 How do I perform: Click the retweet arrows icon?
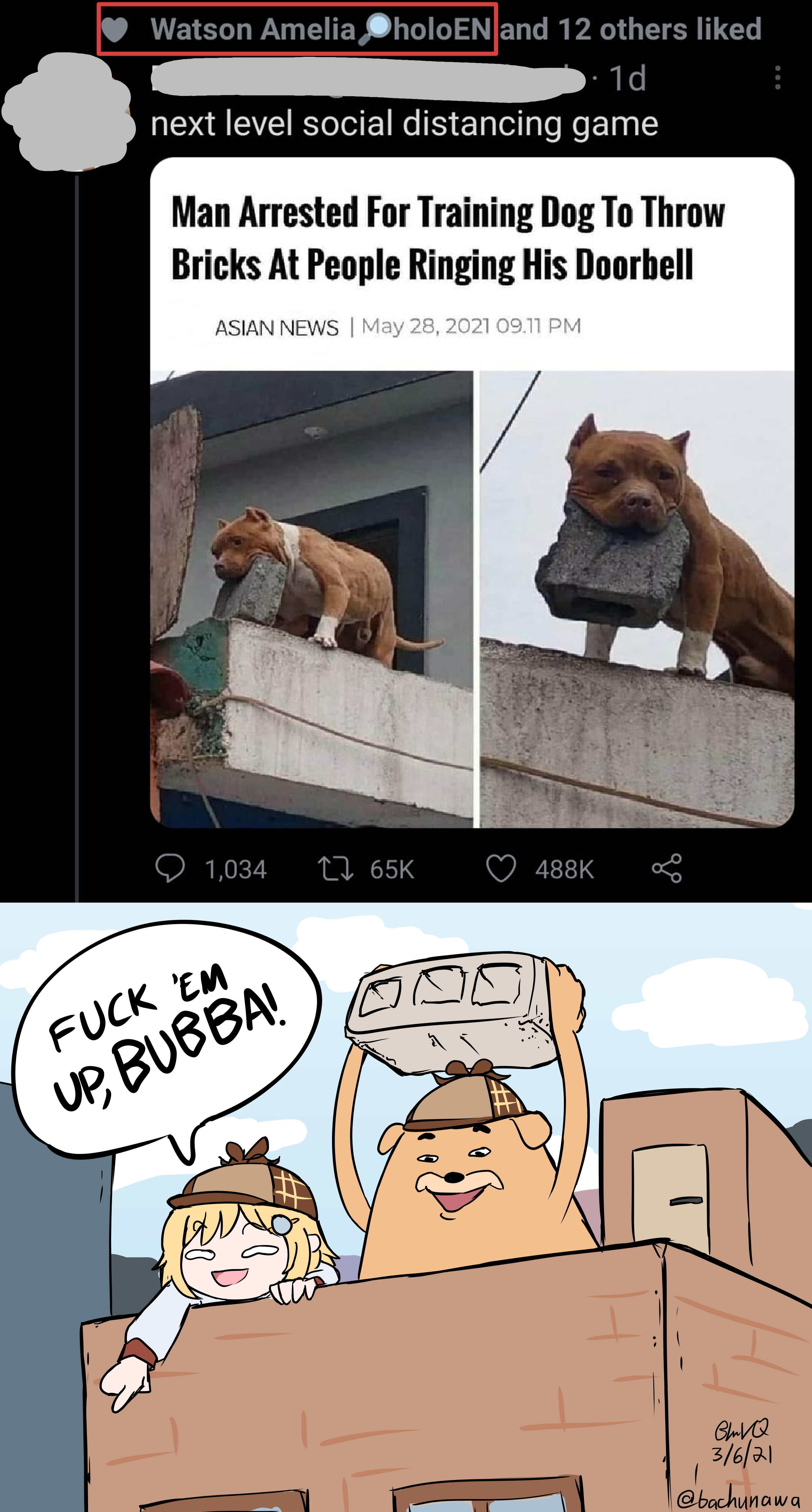coord(336,868)
